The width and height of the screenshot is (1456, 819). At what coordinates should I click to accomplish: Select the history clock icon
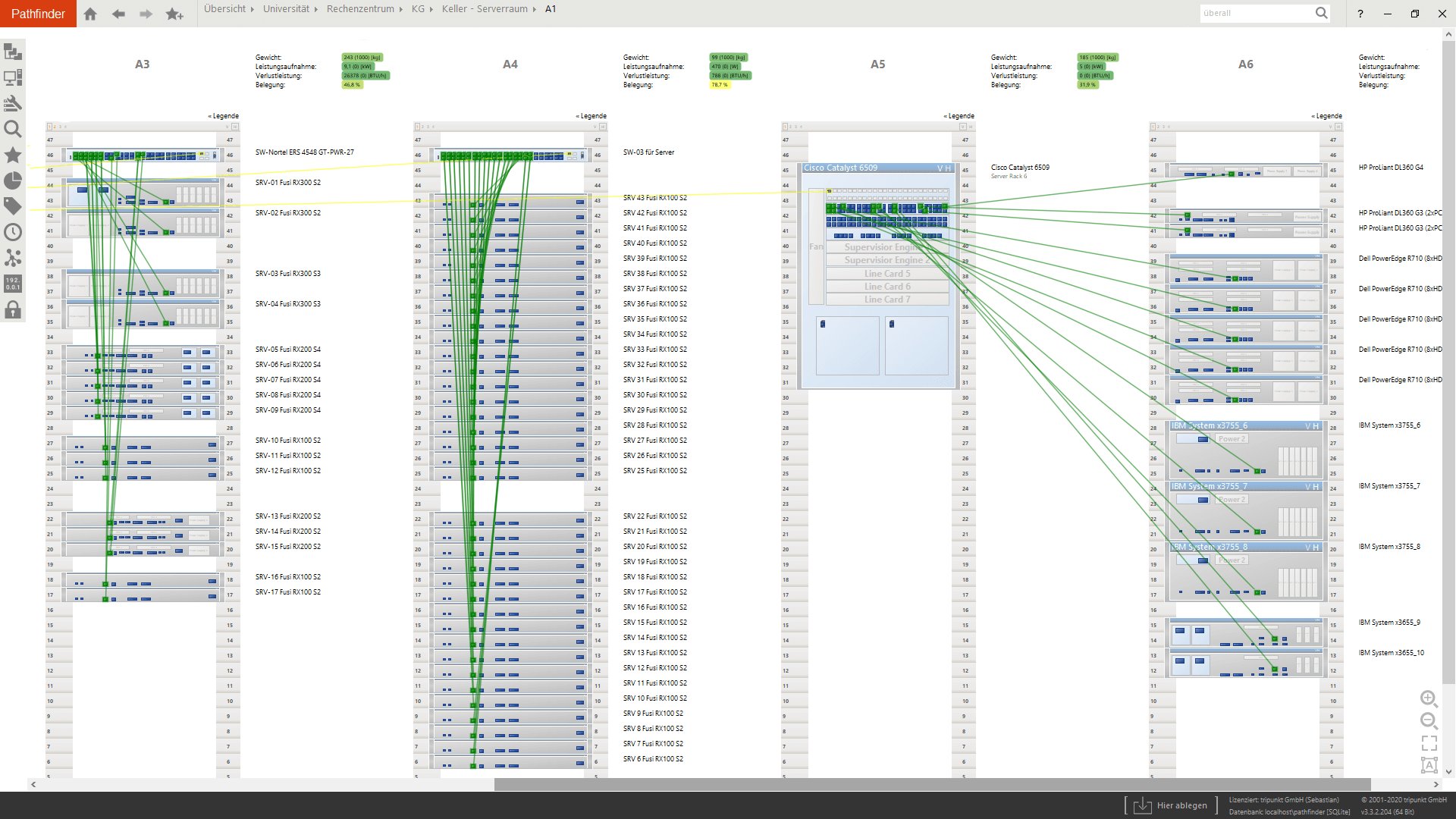coord(12,232)
